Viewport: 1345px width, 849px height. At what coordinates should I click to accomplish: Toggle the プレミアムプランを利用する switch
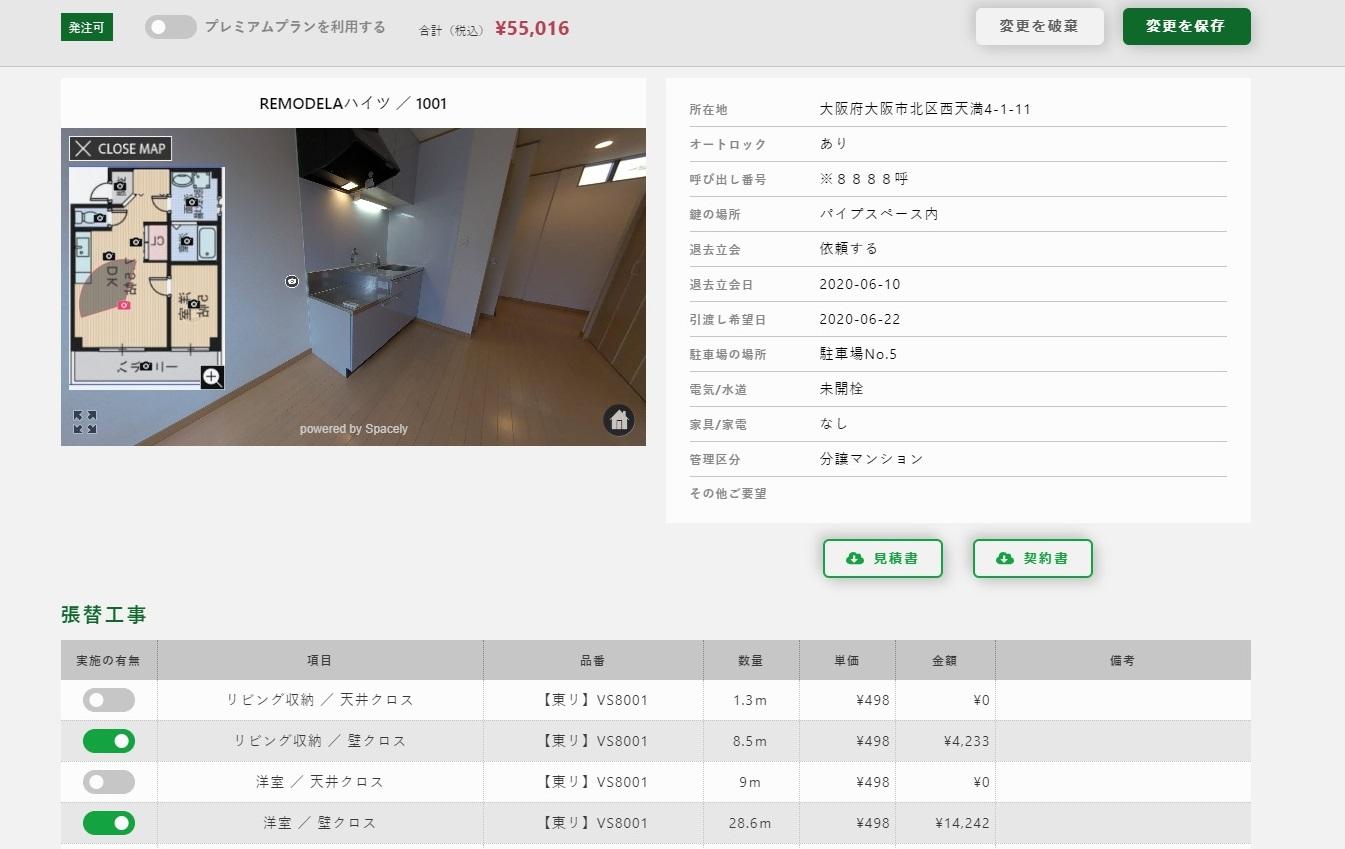click(x=170, y=27)
